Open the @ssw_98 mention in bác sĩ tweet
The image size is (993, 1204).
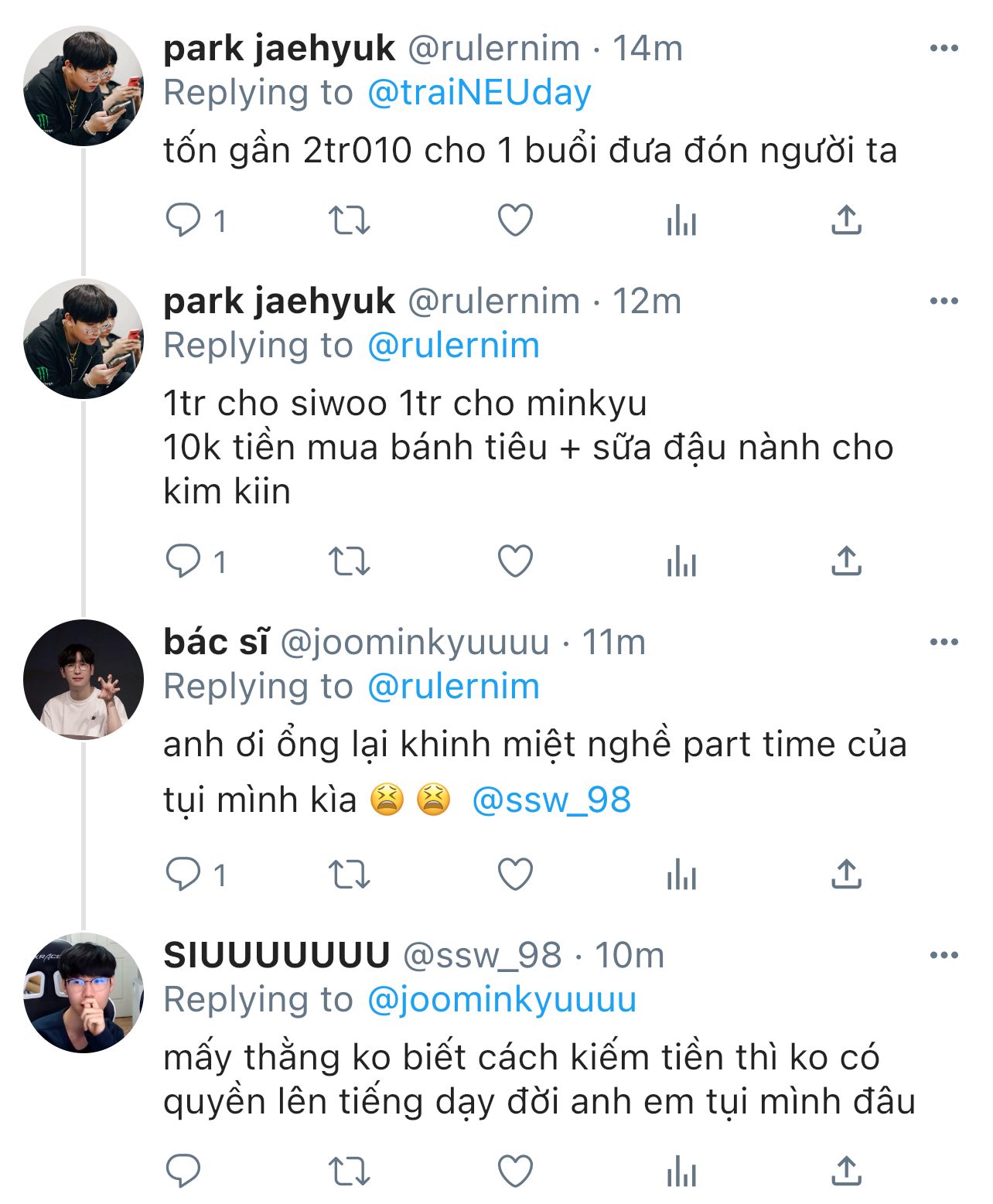[551, 800]
